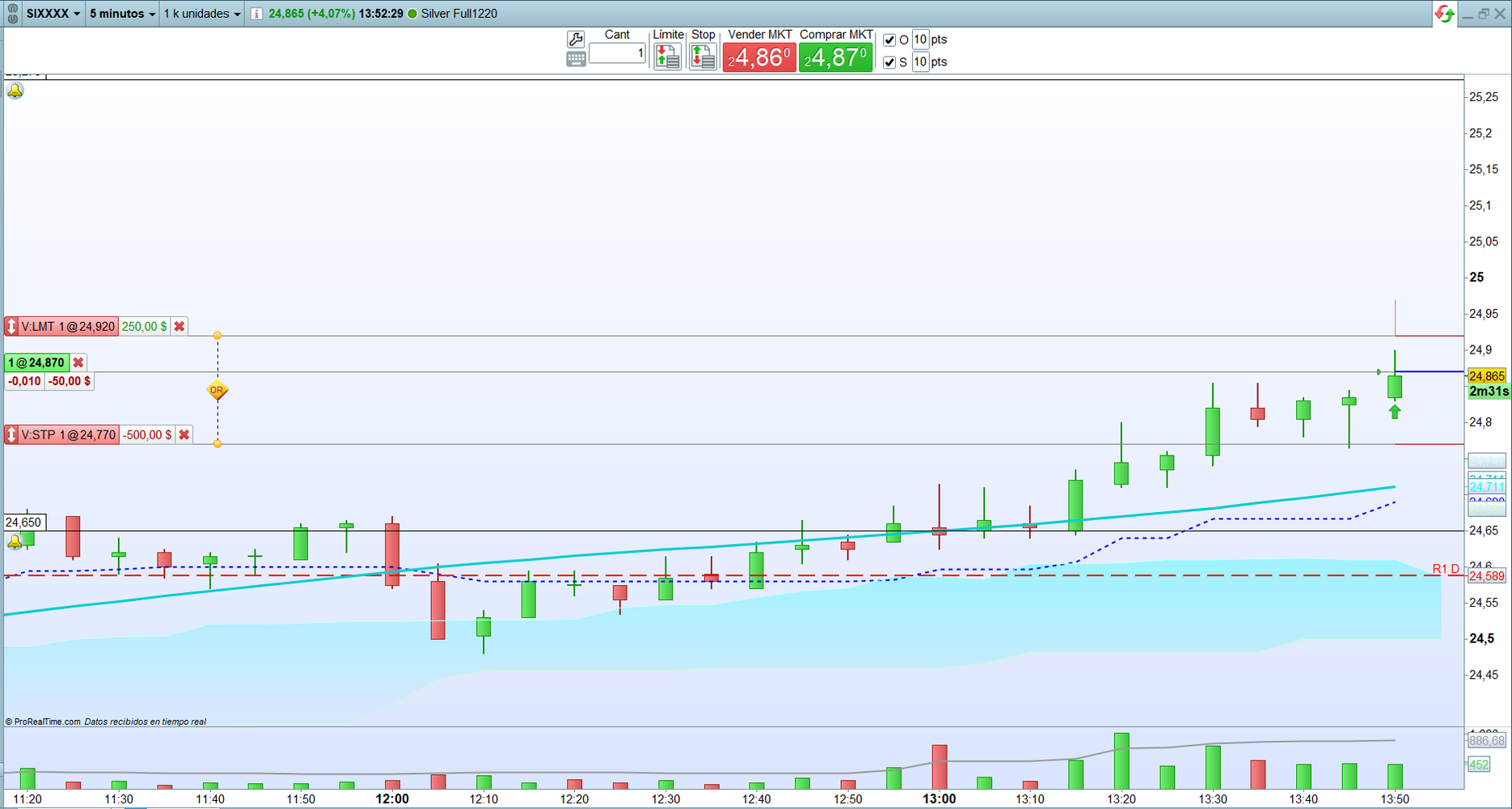Click the Silver Full1220 instrument name
Screen dimensions: 1512x809
point(459,14)
